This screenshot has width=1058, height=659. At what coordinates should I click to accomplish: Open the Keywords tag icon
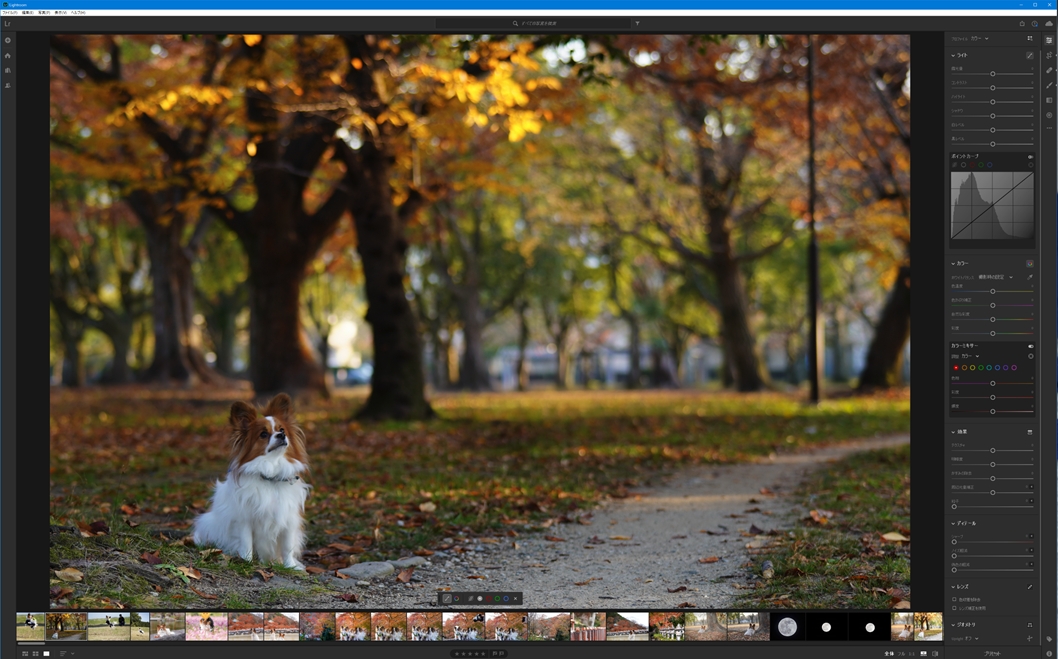[1049, 639]
